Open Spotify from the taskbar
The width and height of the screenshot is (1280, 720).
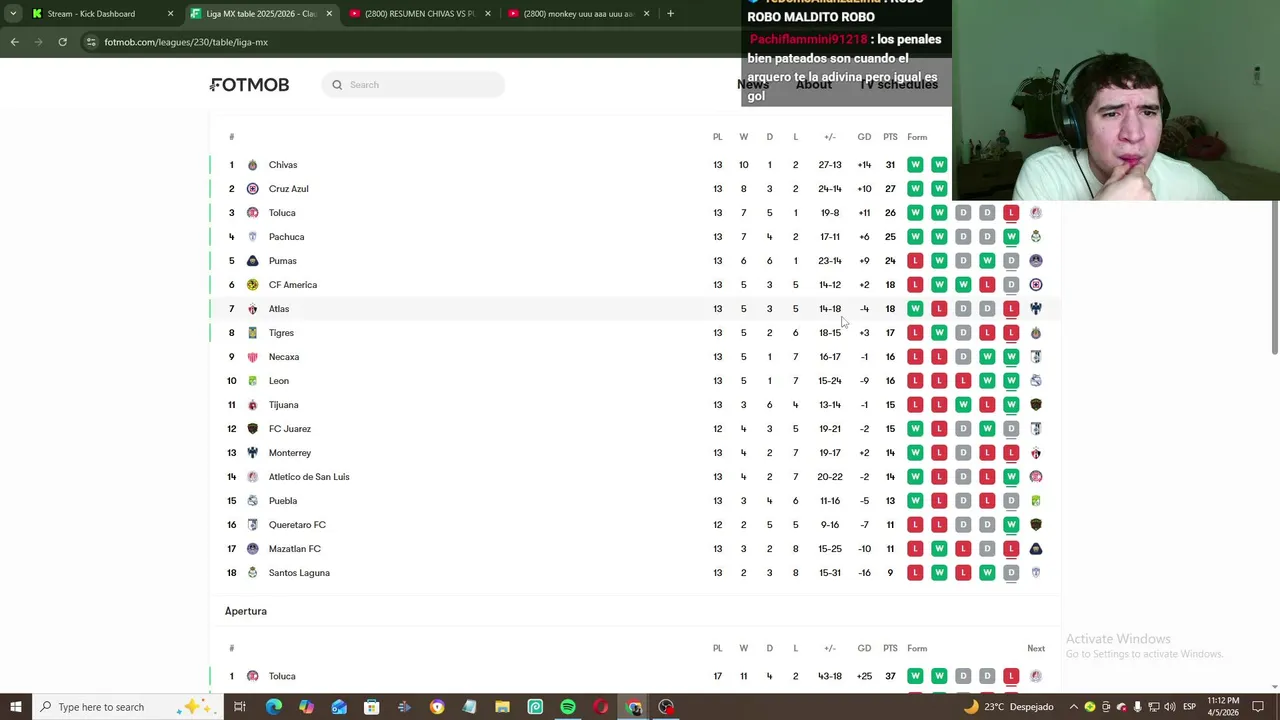pos(568,707)
